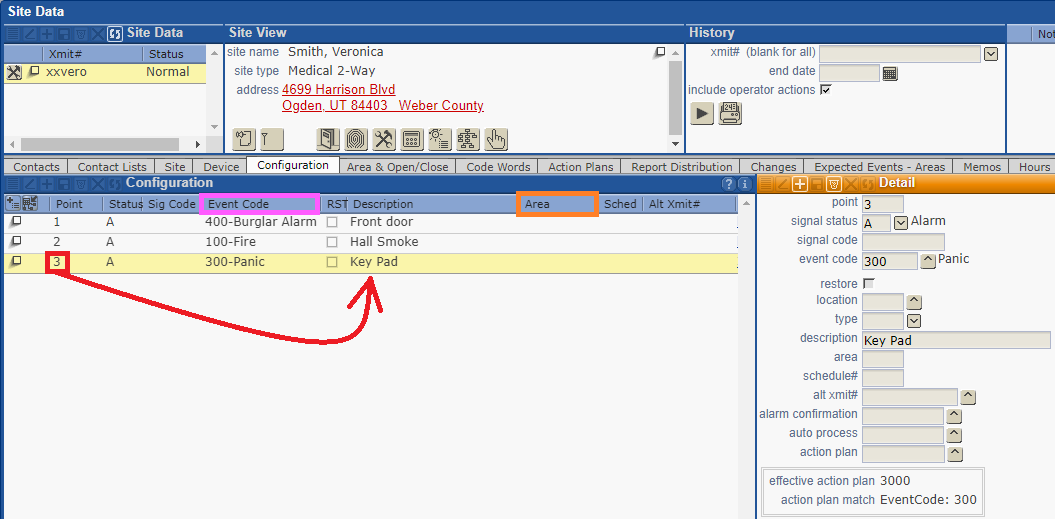Click the org chart hierarchy icon
The image size is (1055, 519).
pos(467,139)
